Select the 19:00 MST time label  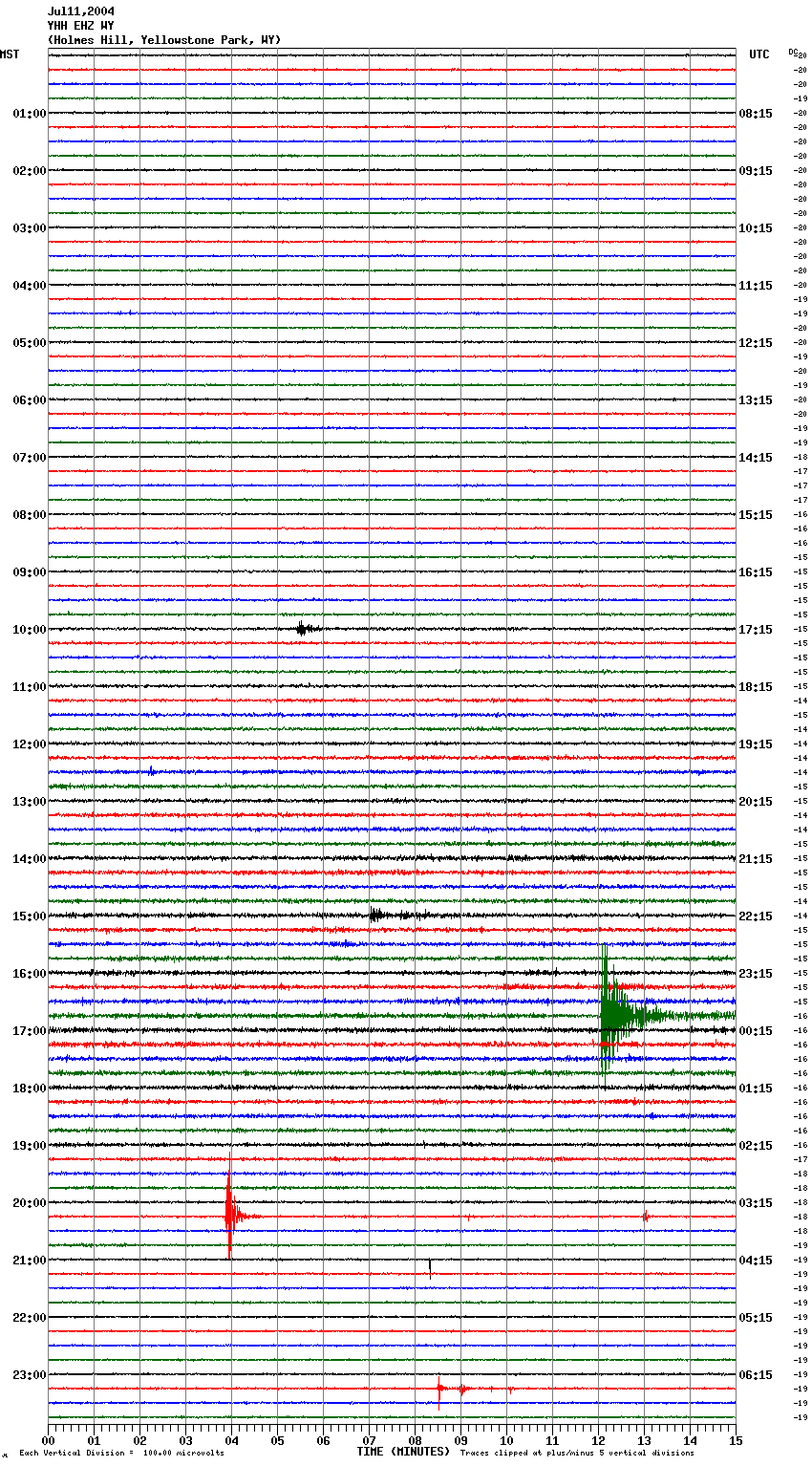29,1146
